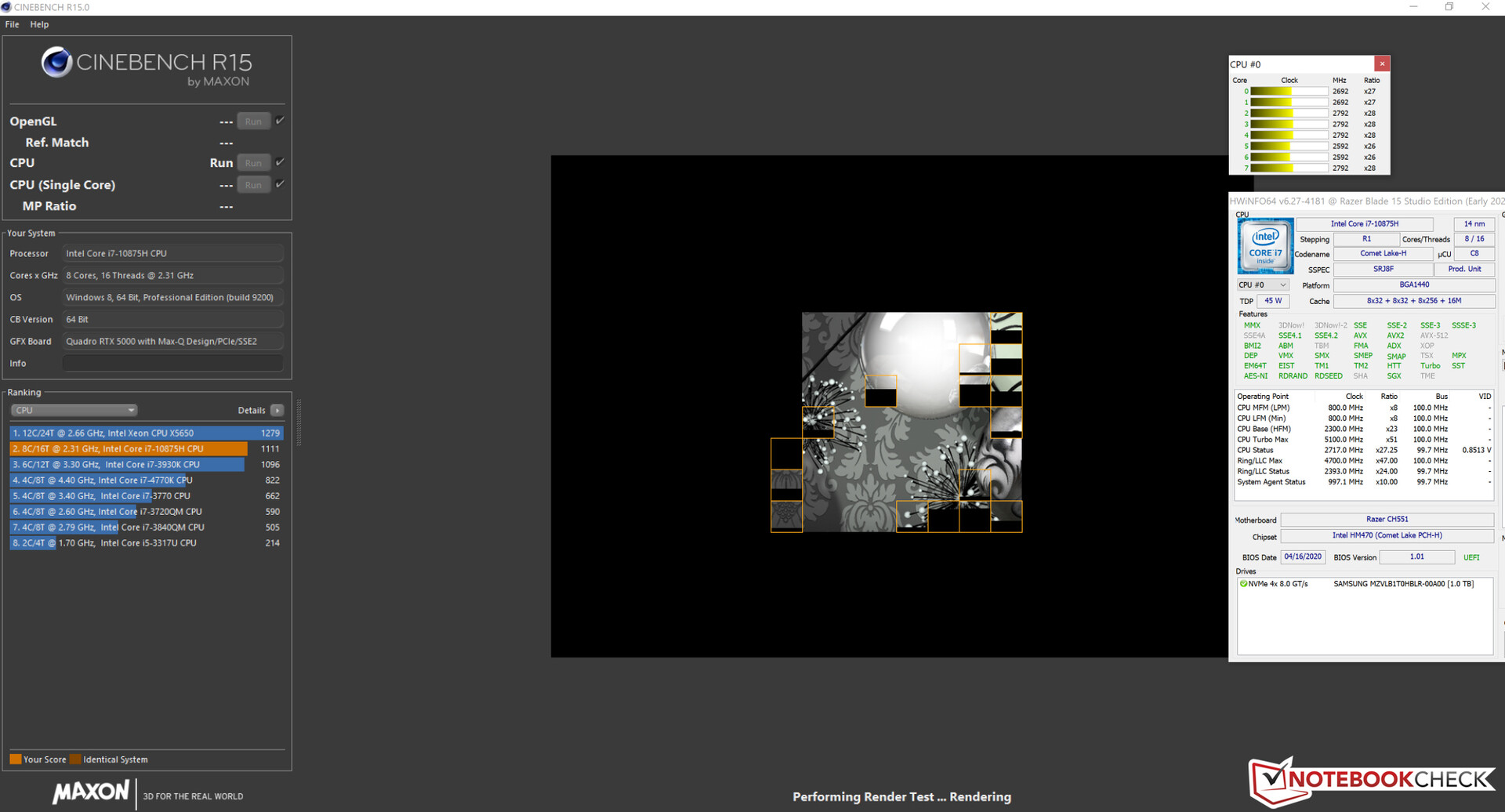Select ranking entry Core i7-10875H CPU

(x=147, y=448)
